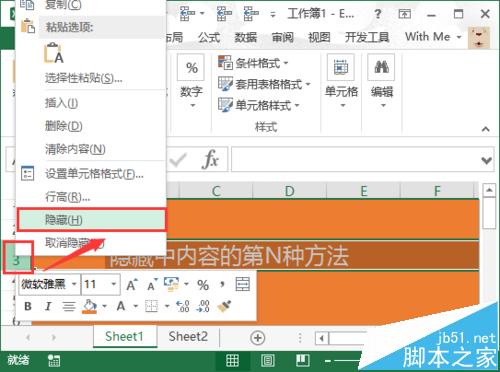Toggle italic in the mini toolbar
The image size is (500, 372).
(x=48, y=306)
